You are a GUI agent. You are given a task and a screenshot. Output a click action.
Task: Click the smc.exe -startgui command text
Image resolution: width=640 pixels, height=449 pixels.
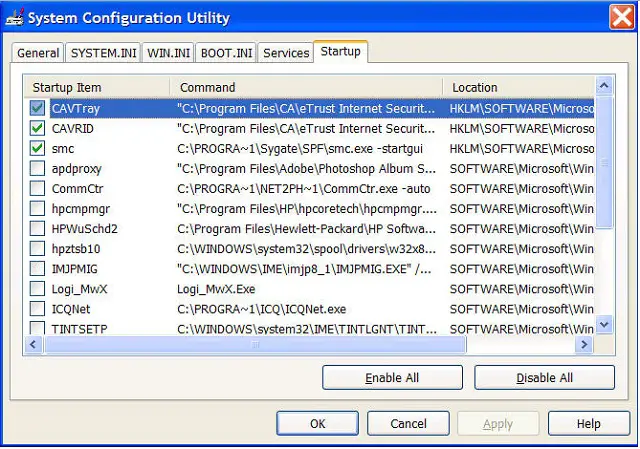[300, 149]
